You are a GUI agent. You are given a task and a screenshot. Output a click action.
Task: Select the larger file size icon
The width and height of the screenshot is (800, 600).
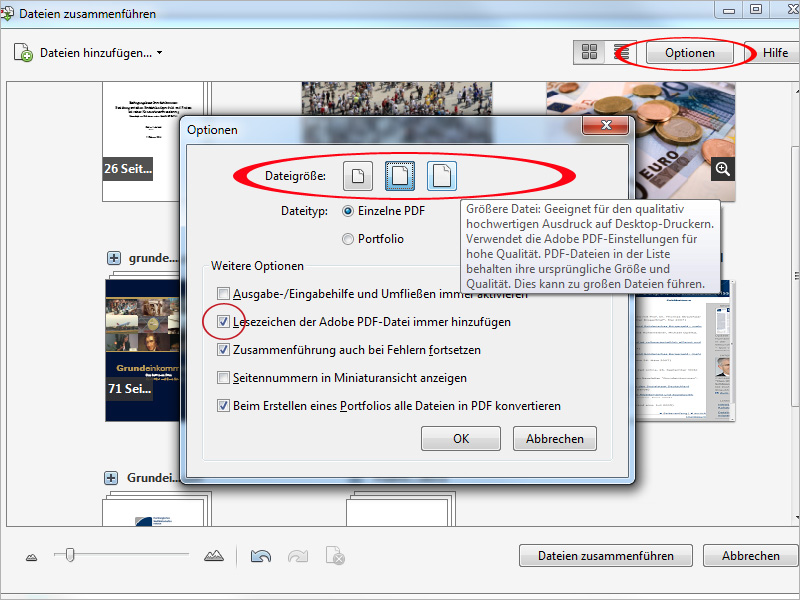click(441, 176)
